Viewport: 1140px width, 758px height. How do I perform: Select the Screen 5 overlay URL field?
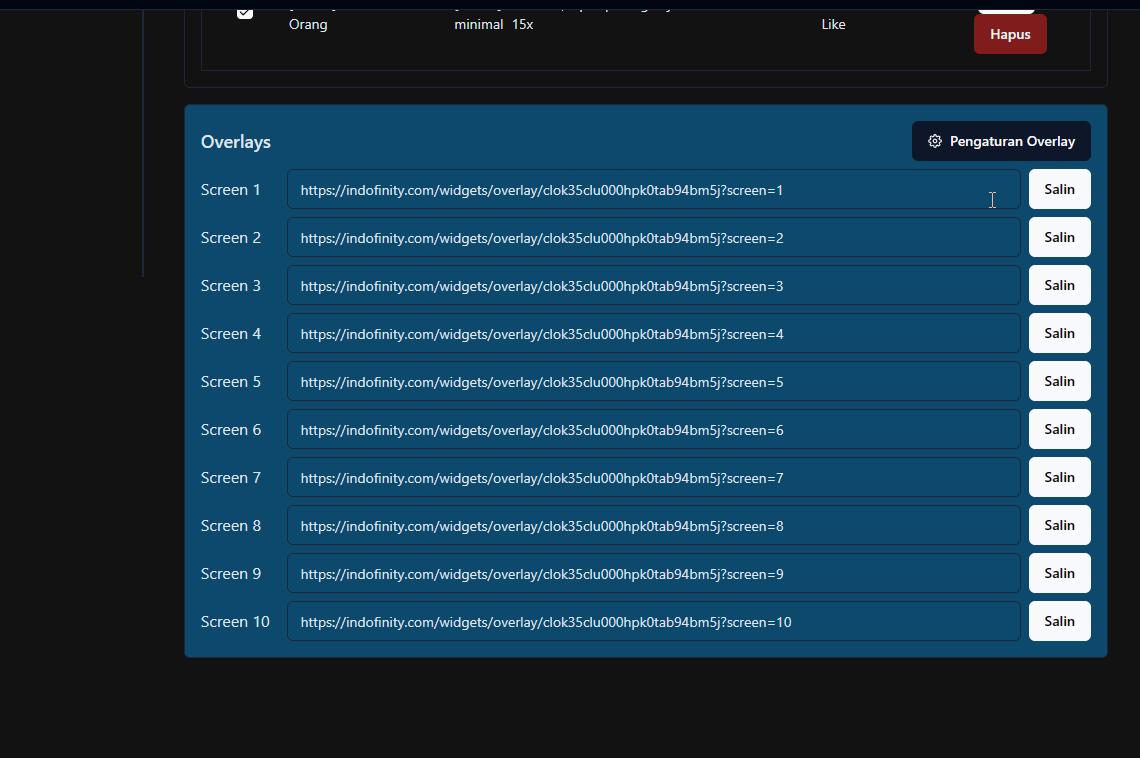(x=653, y=381)
